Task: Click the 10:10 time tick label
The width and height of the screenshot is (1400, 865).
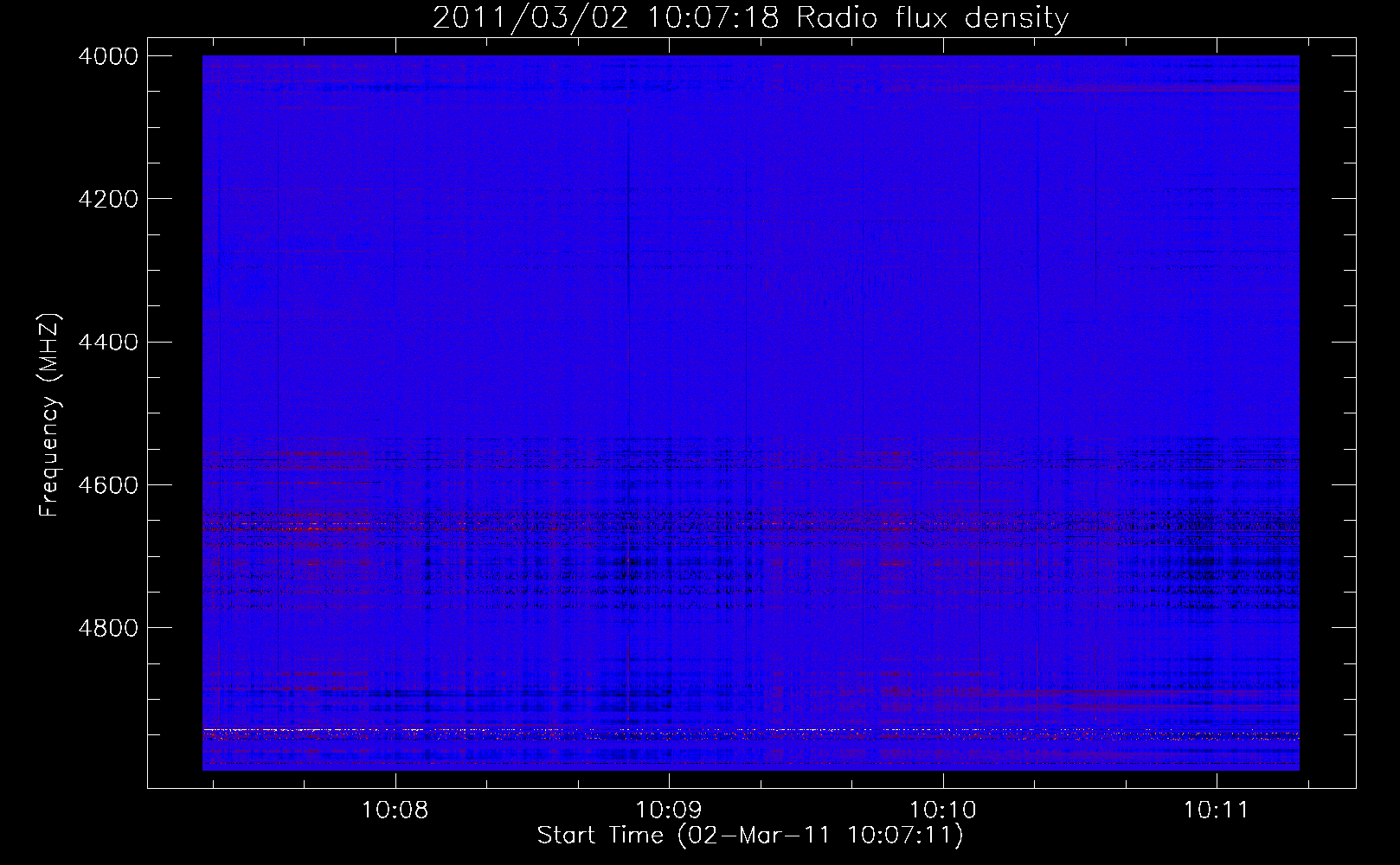Action: (x=942, y=811)
